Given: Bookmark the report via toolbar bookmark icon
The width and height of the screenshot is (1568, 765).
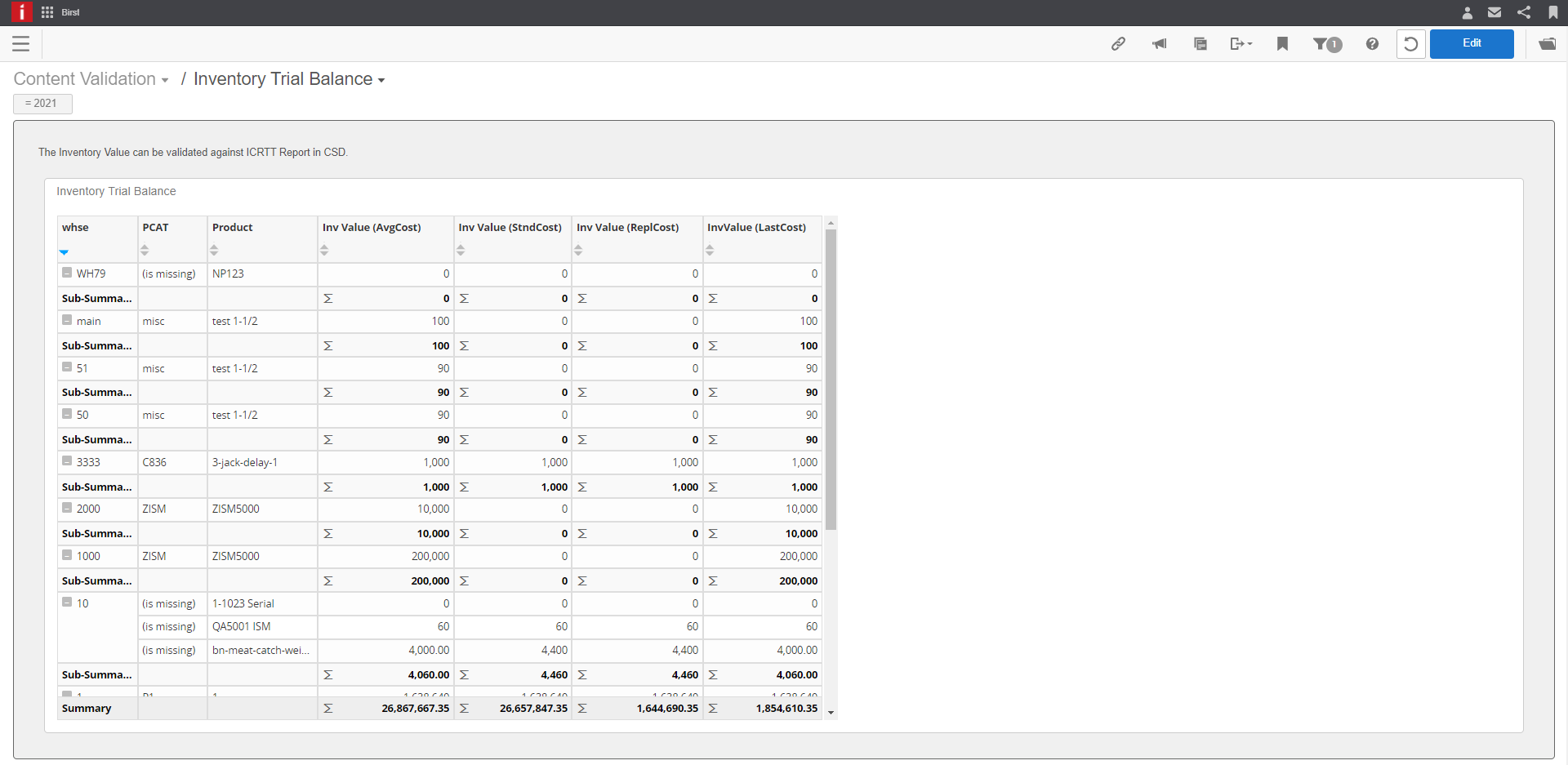Looking at the screenshot, I should [1282, 43].
